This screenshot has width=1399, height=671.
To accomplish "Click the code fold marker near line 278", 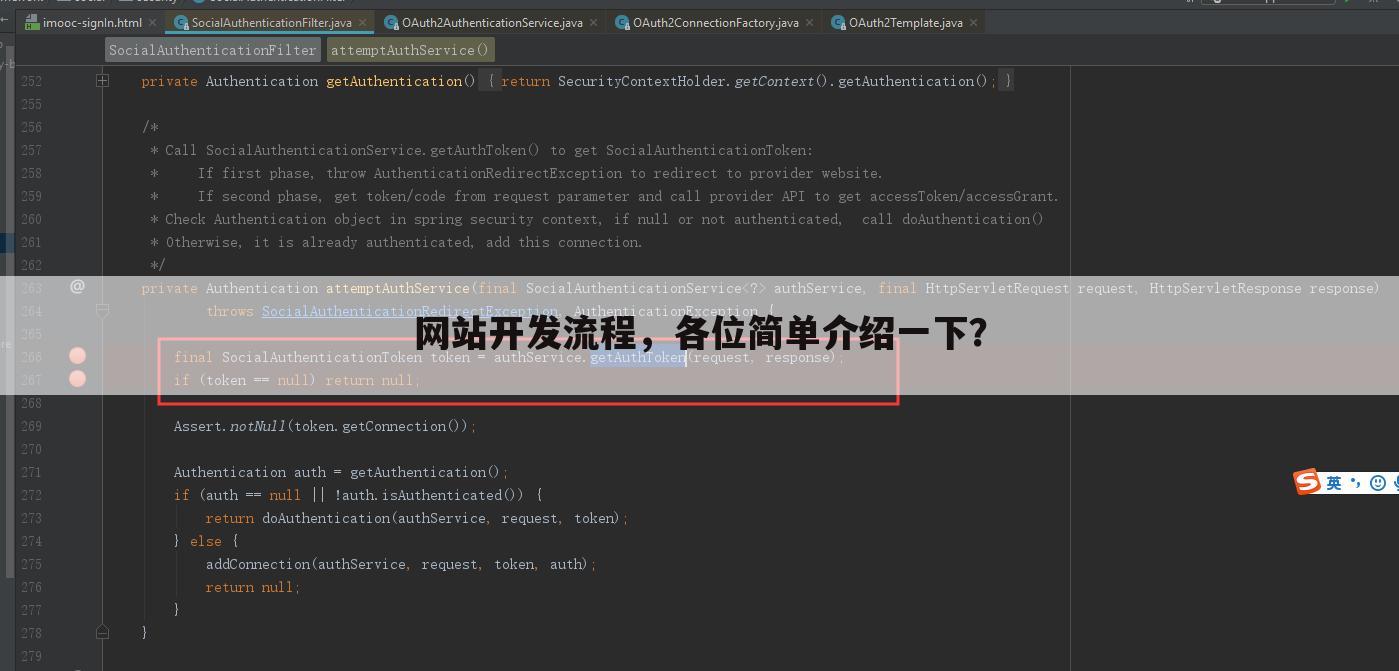I will click(x=102, y=632).
